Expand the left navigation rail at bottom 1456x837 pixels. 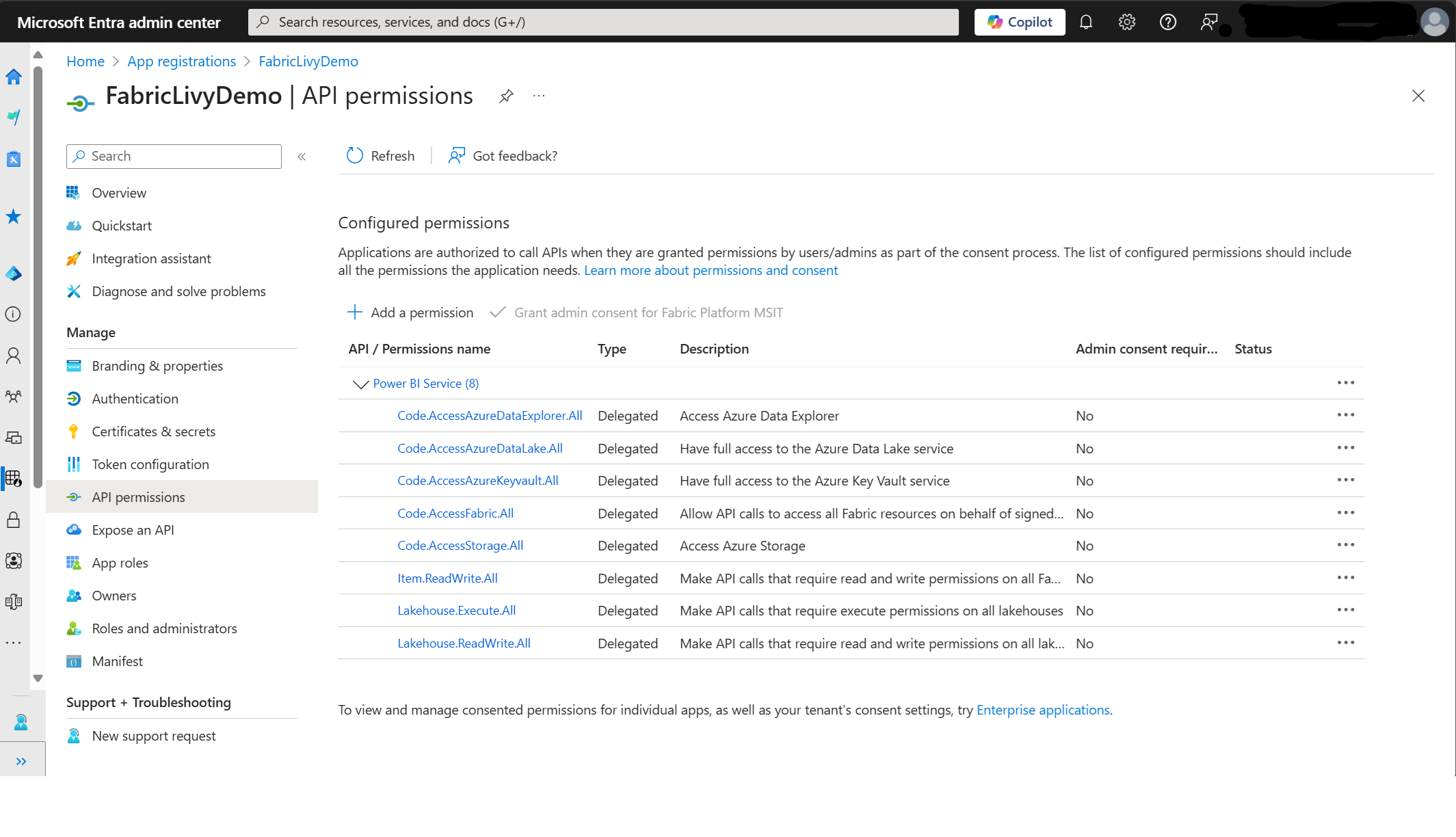(x=21, y=761)
